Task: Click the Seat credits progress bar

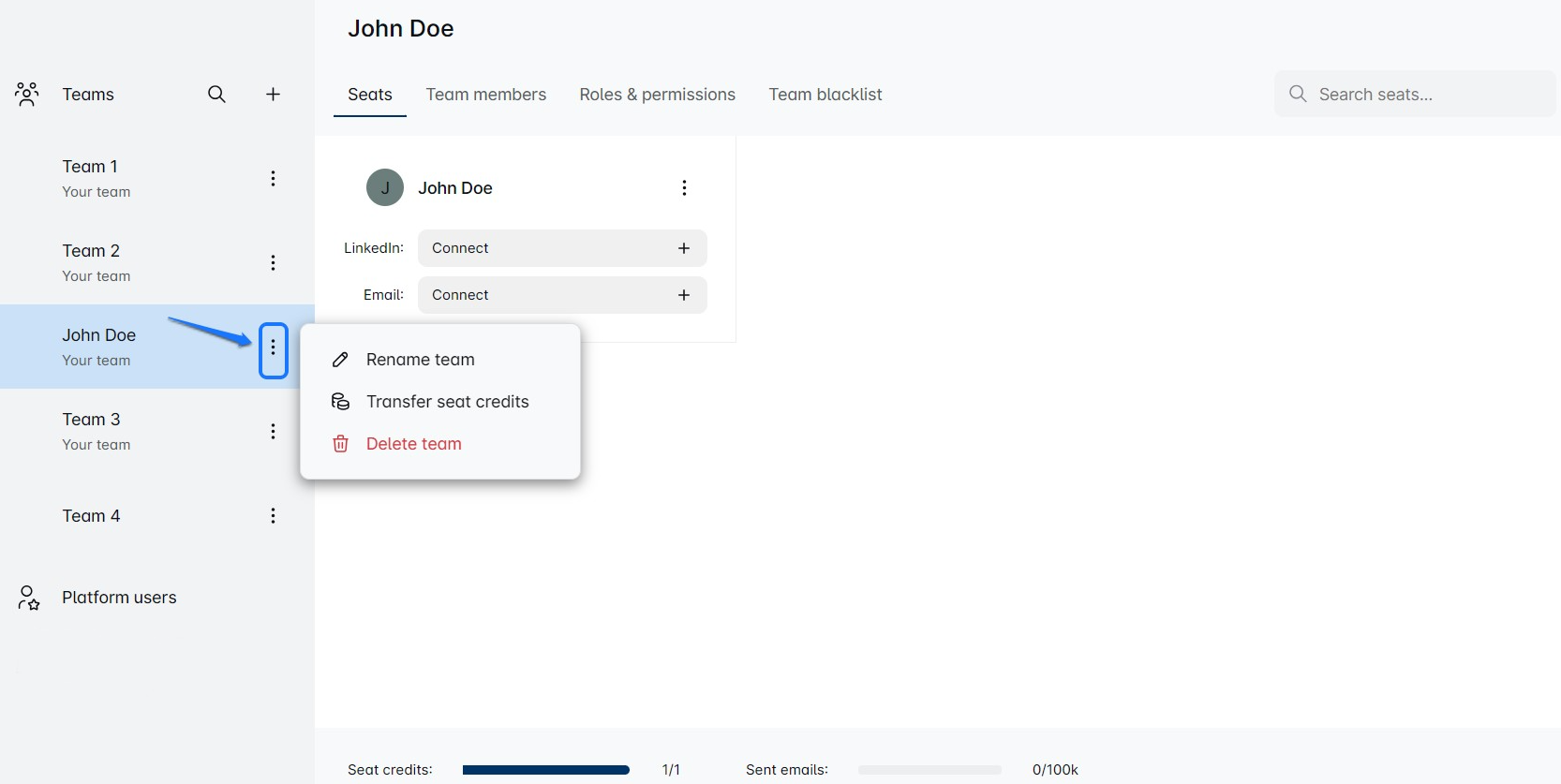Action: click(545, 770)
